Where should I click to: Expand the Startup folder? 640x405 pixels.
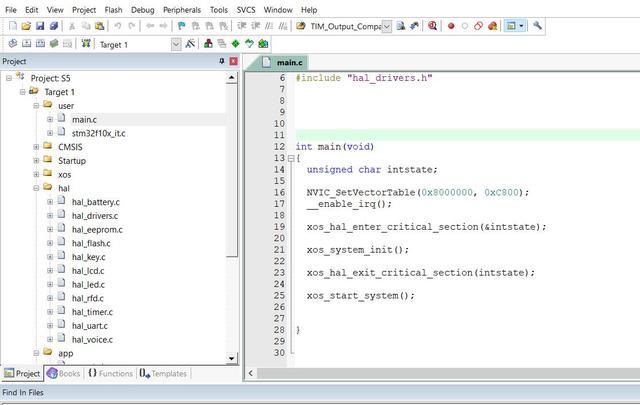(x=36, y=161)
